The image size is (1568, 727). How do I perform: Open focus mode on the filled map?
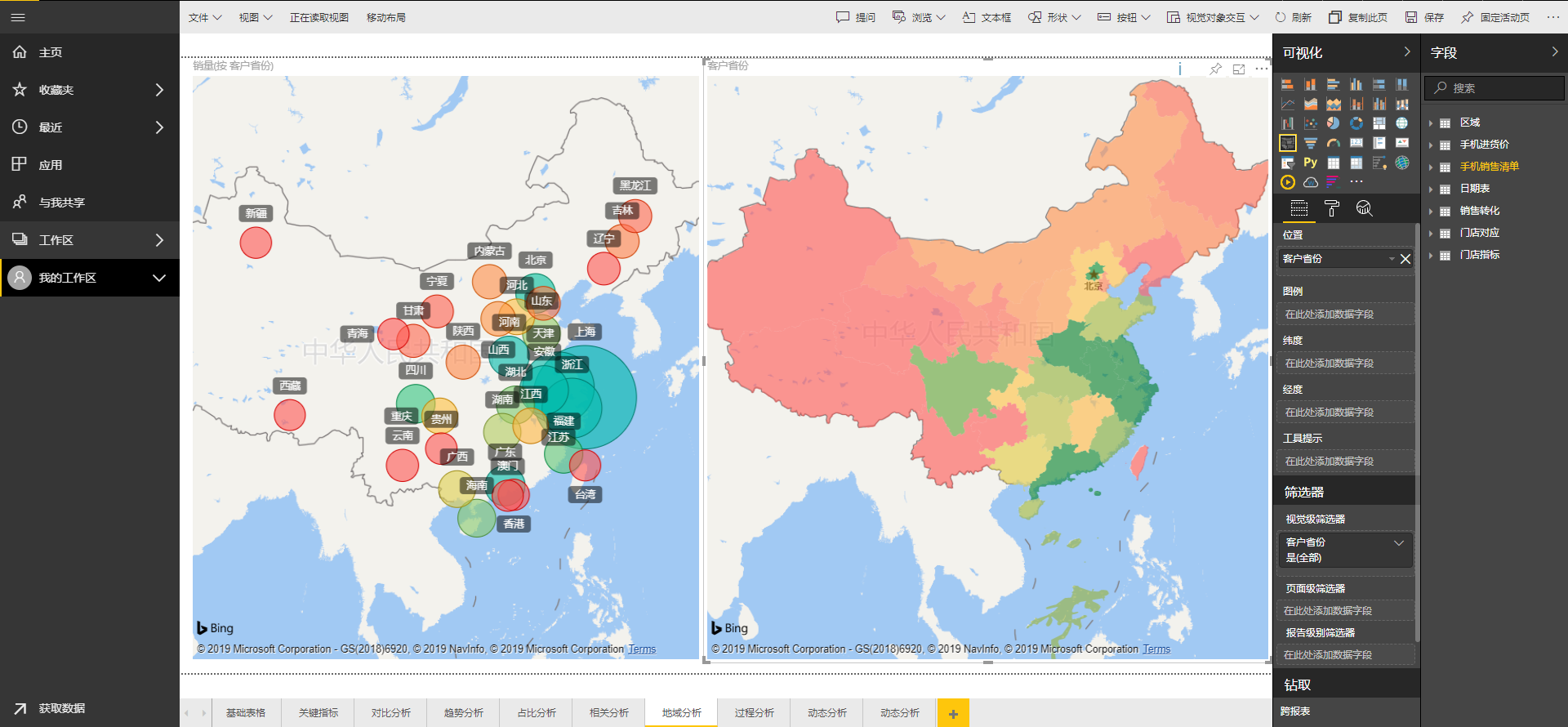point(1239,69)
